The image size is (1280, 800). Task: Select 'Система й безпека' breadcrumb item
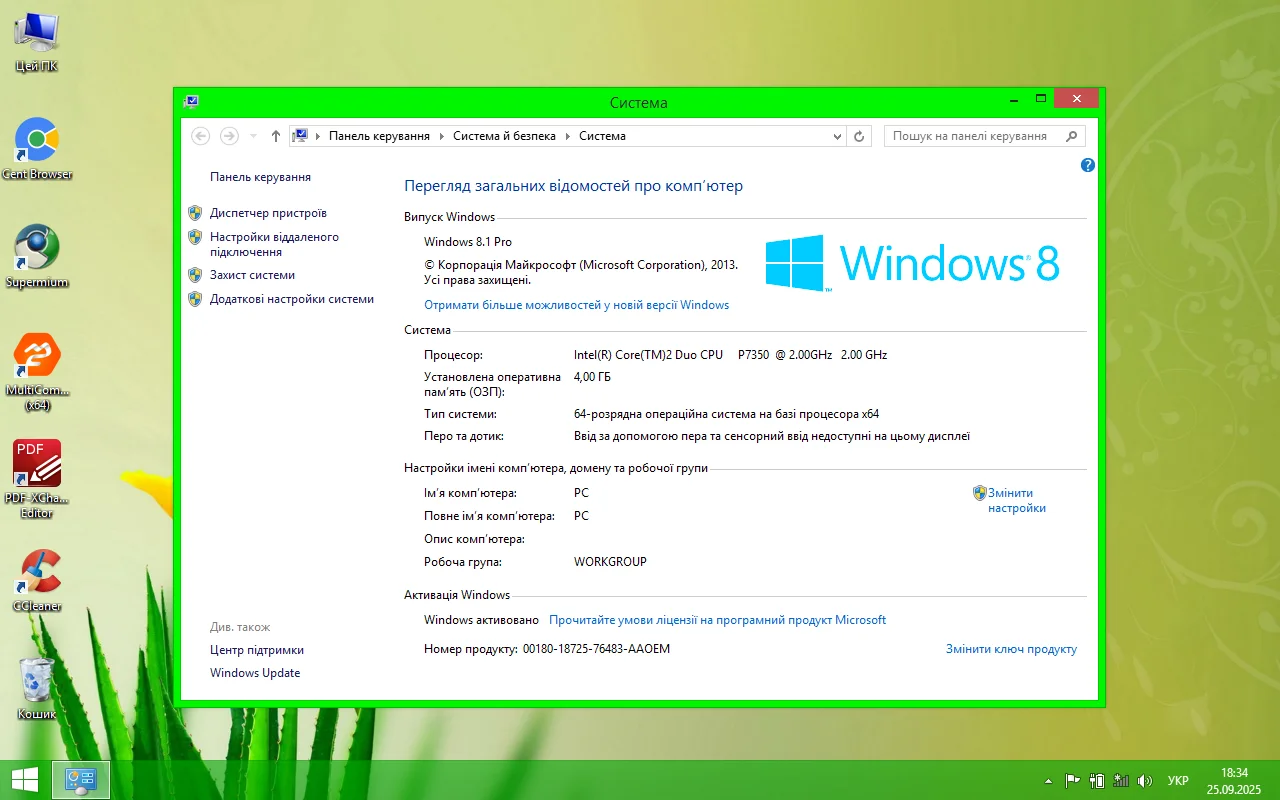tap(504, 136)
